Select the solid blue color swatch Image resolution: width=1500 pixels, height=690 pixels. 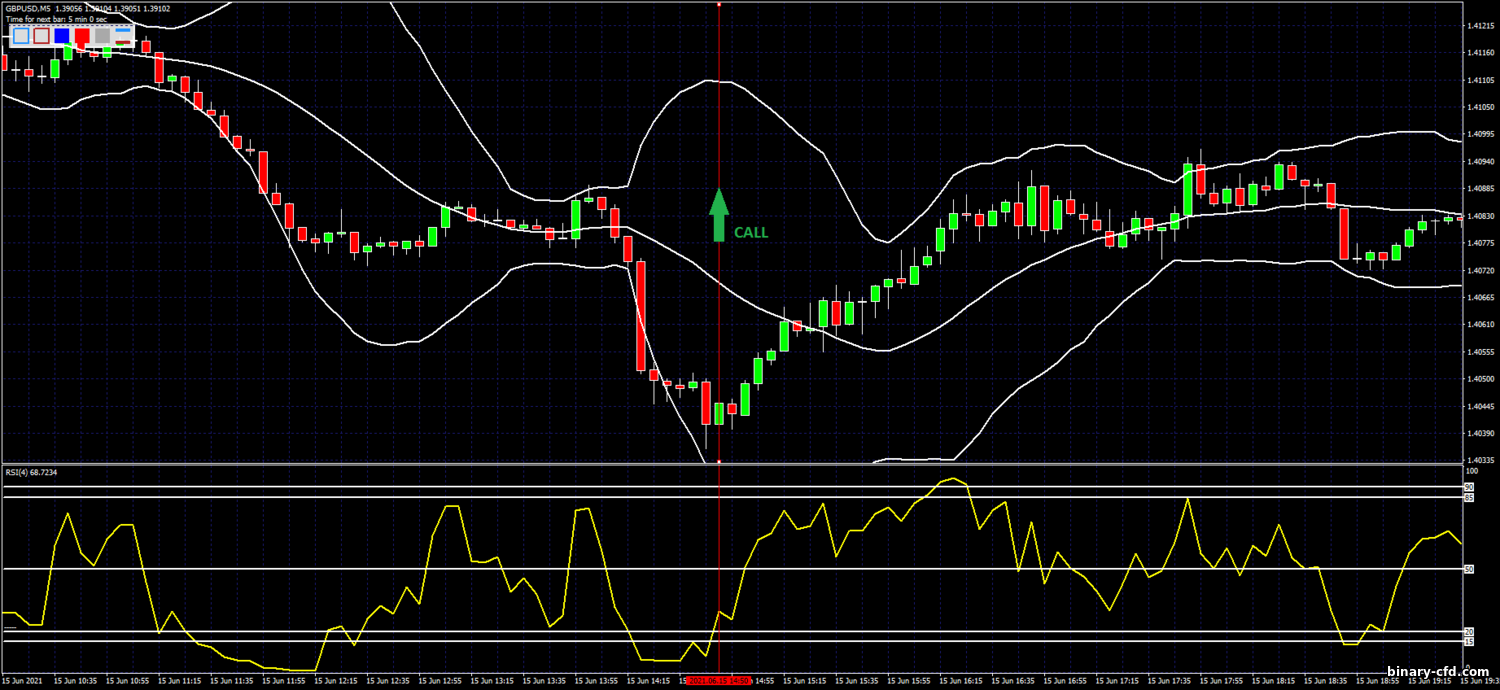pyautogui.click(x=62, y=36)
